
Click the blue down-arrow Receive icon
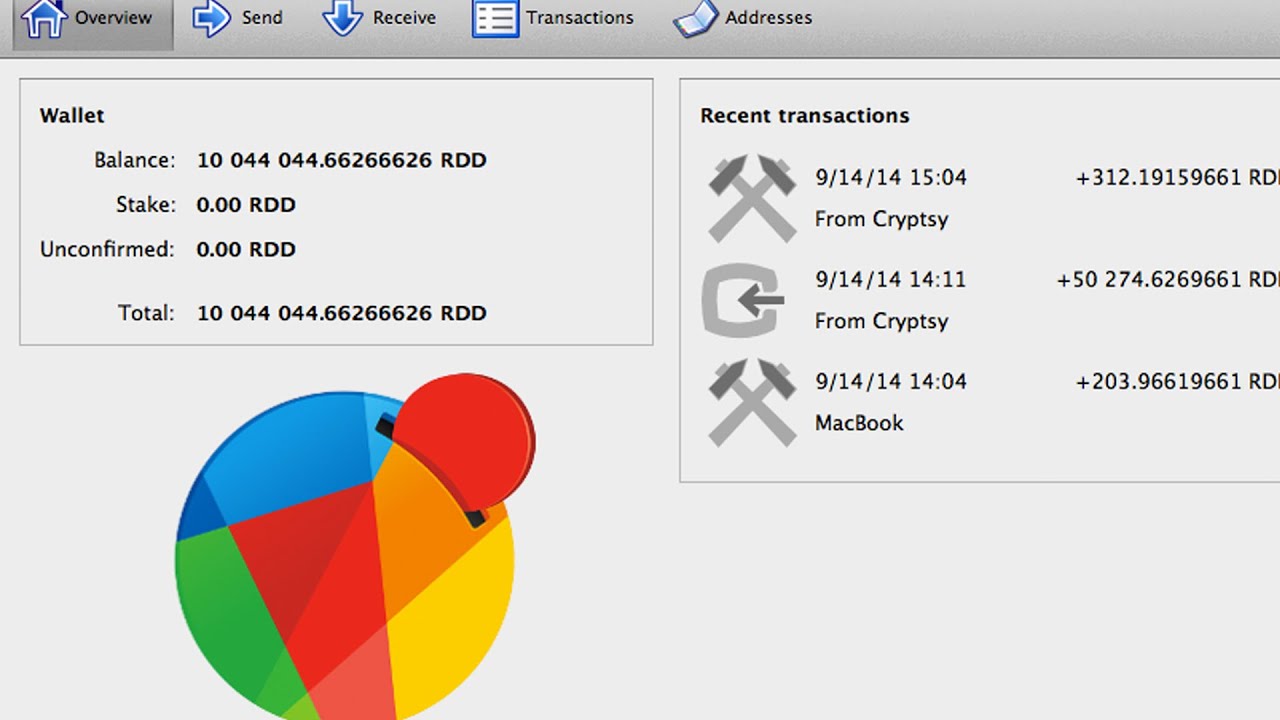pos(342,18)
